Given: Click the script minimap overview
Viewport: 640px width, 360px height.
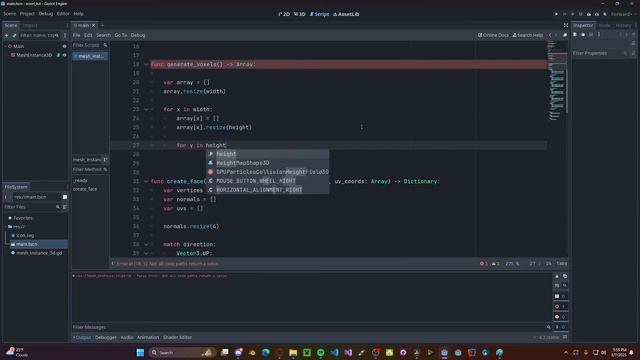Looking at the screenshot, I should coord(557,81).
